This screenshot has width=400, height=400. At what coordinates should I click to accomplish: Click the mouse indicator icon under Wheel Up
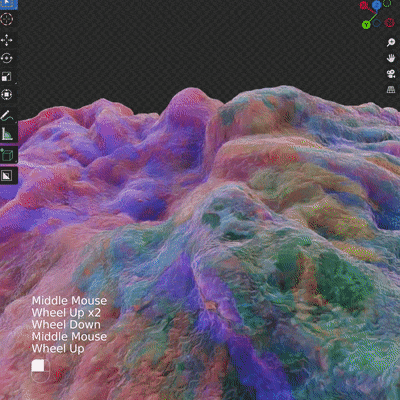pos(40,370)
